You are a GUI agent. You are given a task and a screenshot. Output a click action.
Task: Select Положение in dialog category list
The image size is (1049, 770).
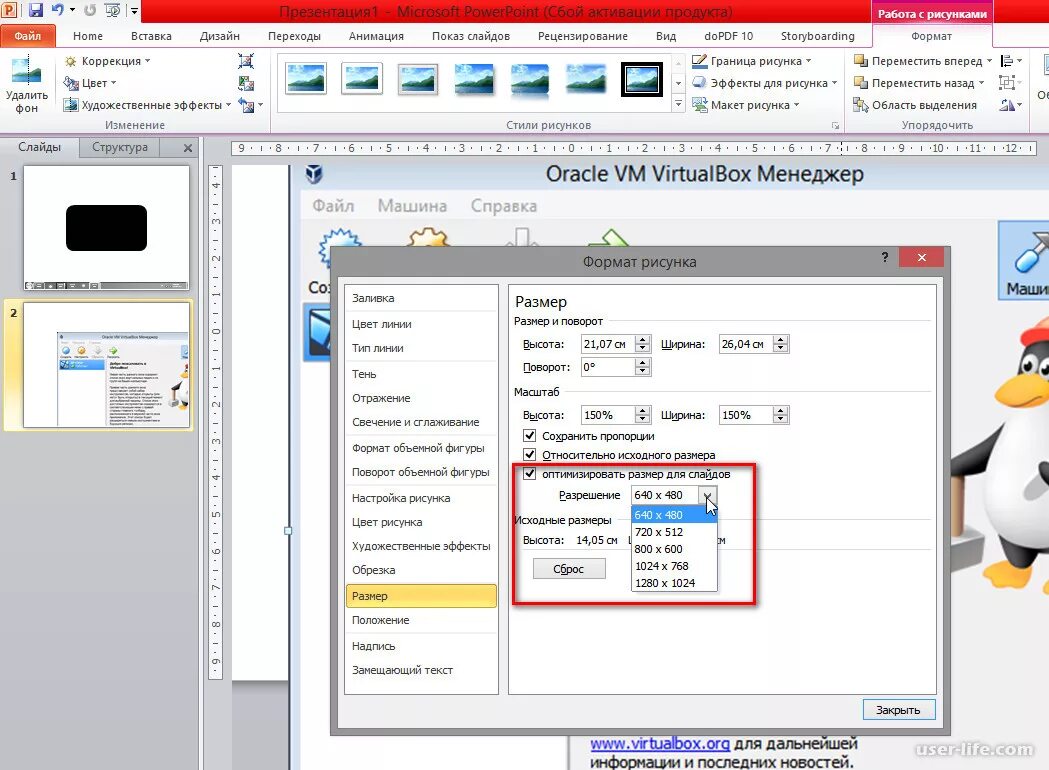click(x=421, y=620)
